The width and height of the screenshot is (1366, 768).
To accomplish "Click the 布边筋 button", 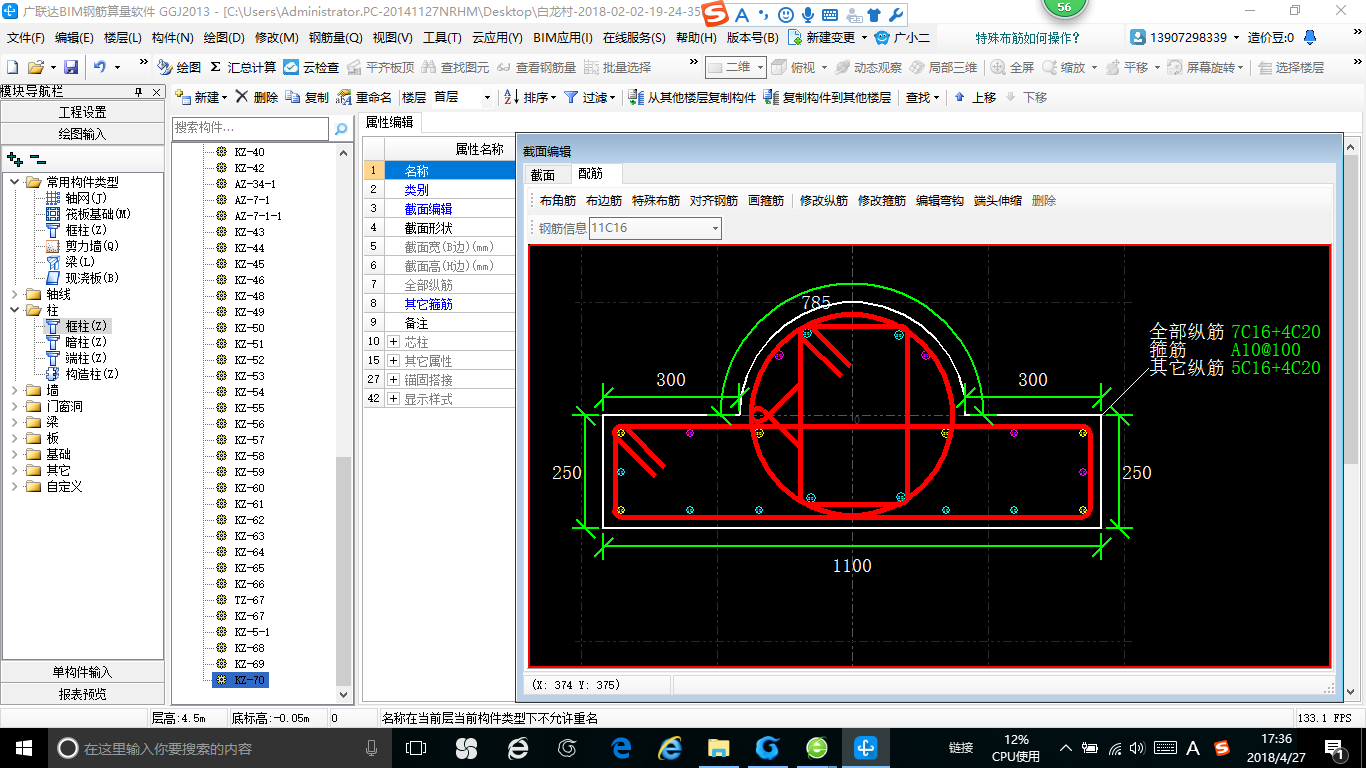I will 604,201.
